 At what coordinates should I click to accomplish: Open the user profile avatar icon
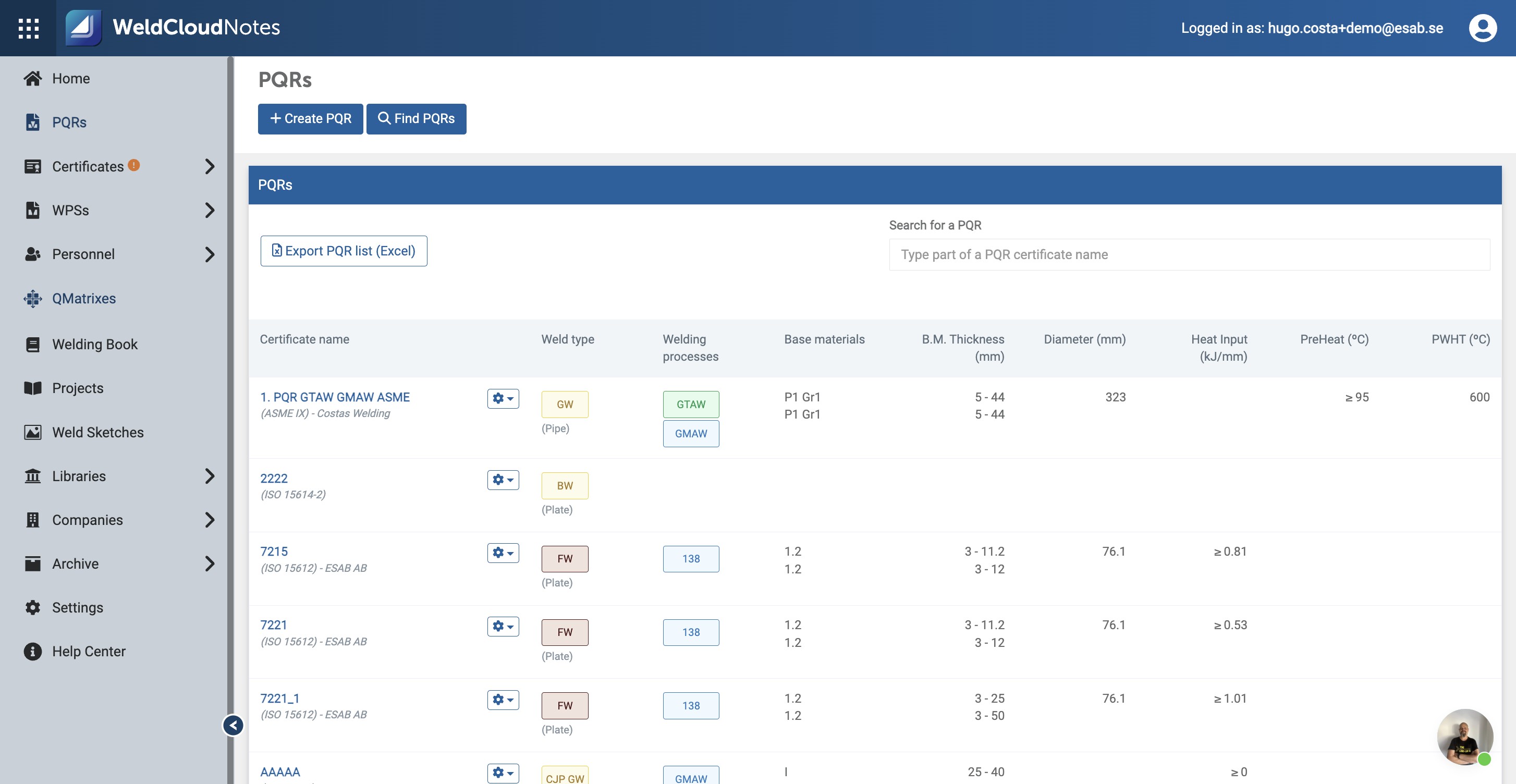click(1483, 28)
